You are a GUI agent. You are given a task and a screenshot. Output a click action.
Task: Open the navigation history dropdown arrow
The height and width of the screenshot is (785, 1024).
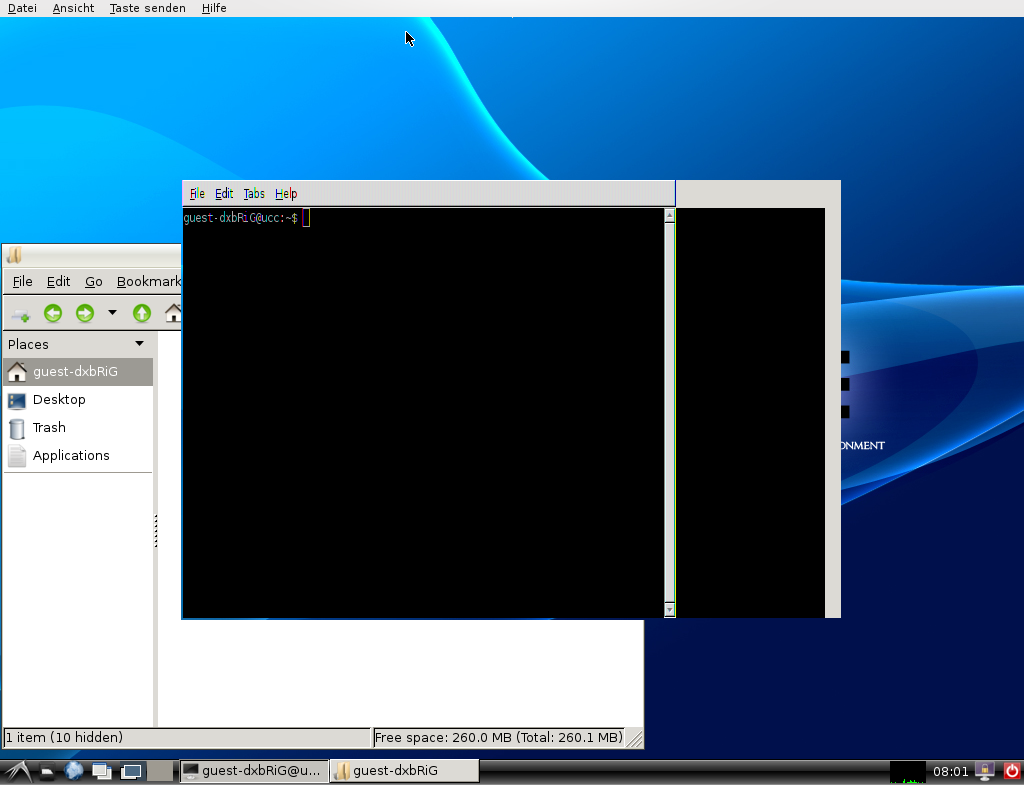coord(112,313)
